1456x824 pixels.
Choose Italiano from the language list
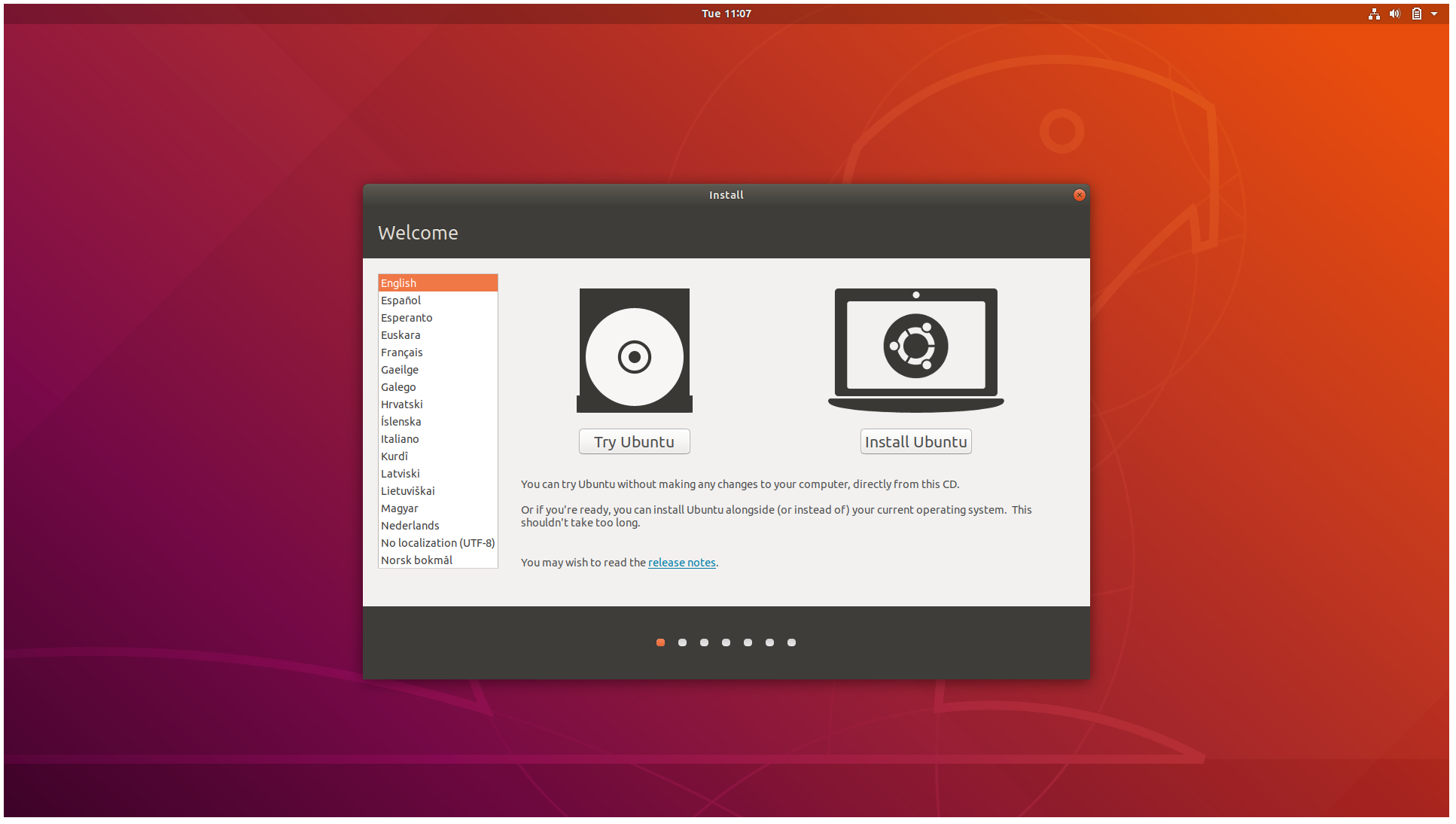pyautogui.click(x=437, y=439)
